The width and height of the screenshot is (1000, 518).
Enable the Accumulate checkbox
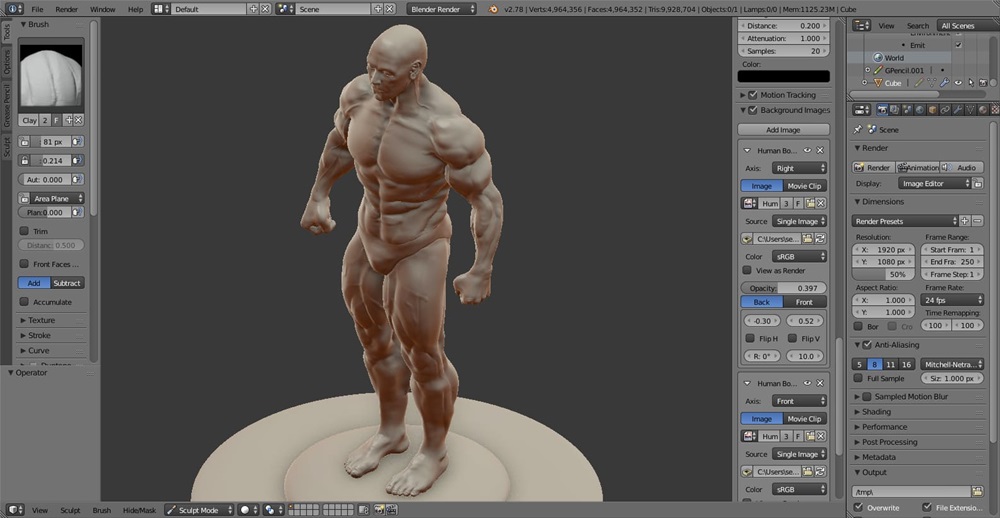[x=24, y=302]
